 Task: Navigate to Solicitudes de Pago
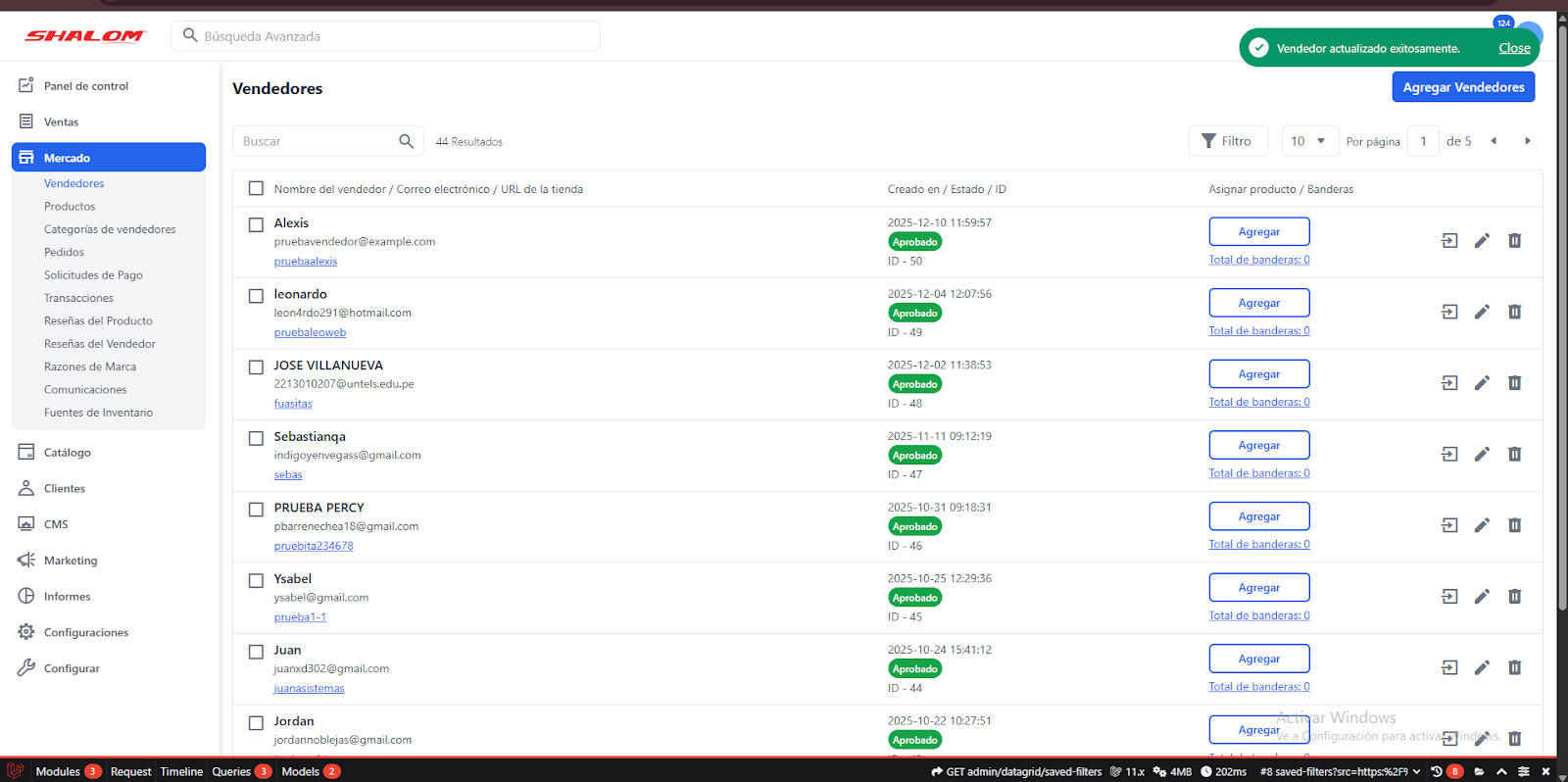[93, 275]
